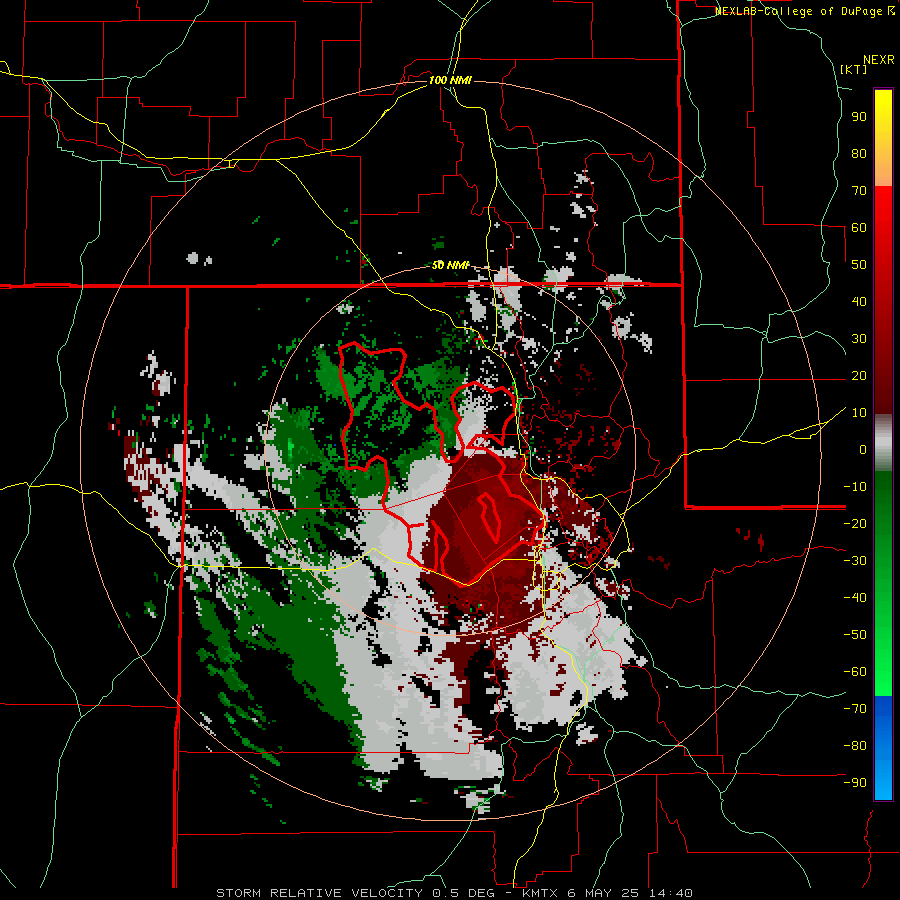Click the -10 value on velocity scale
900x900 pixels.
tap(855, 487)
